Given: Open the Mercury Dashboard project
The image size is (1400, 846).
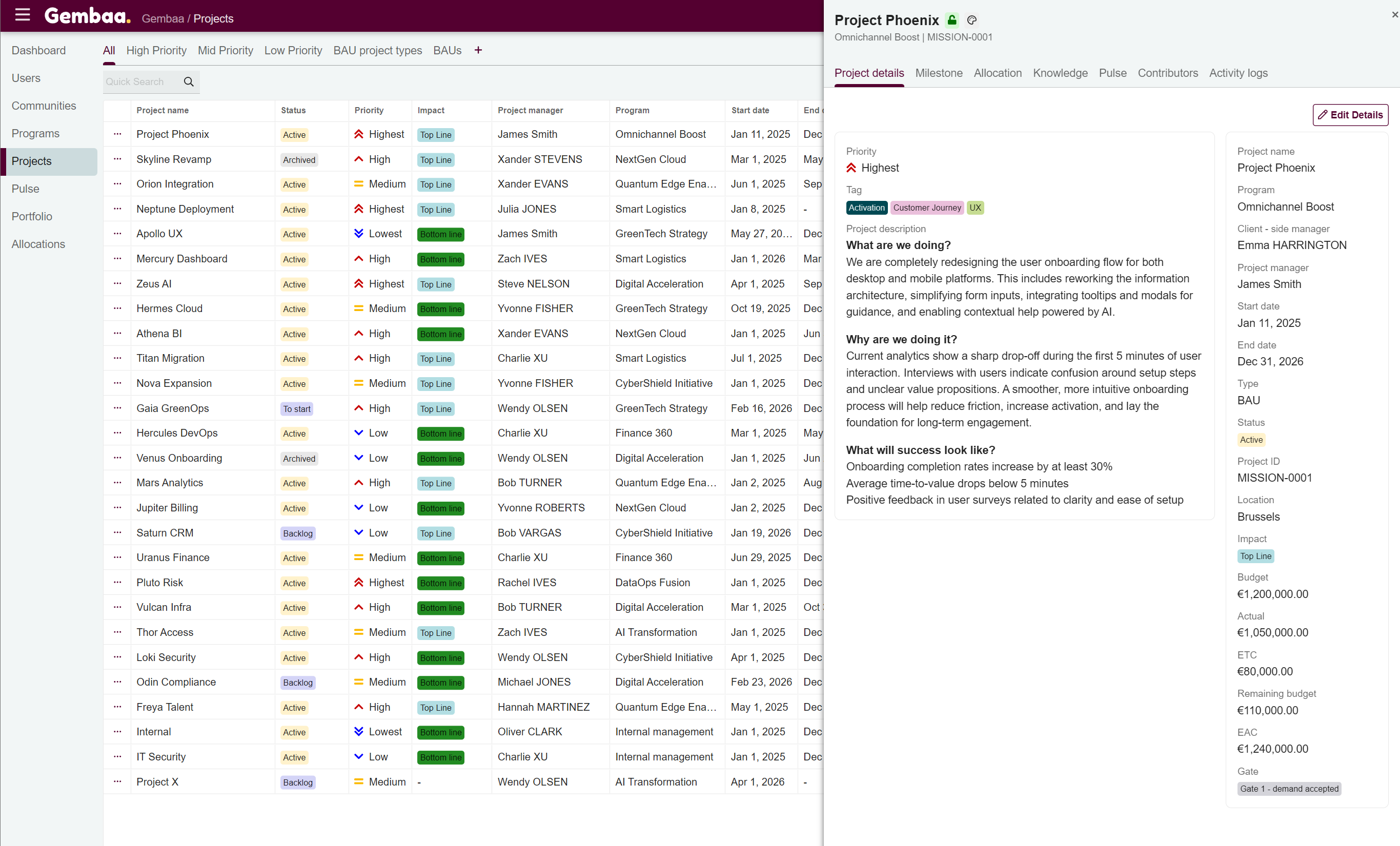Looking at the screenshot, I should pos(181,259).
